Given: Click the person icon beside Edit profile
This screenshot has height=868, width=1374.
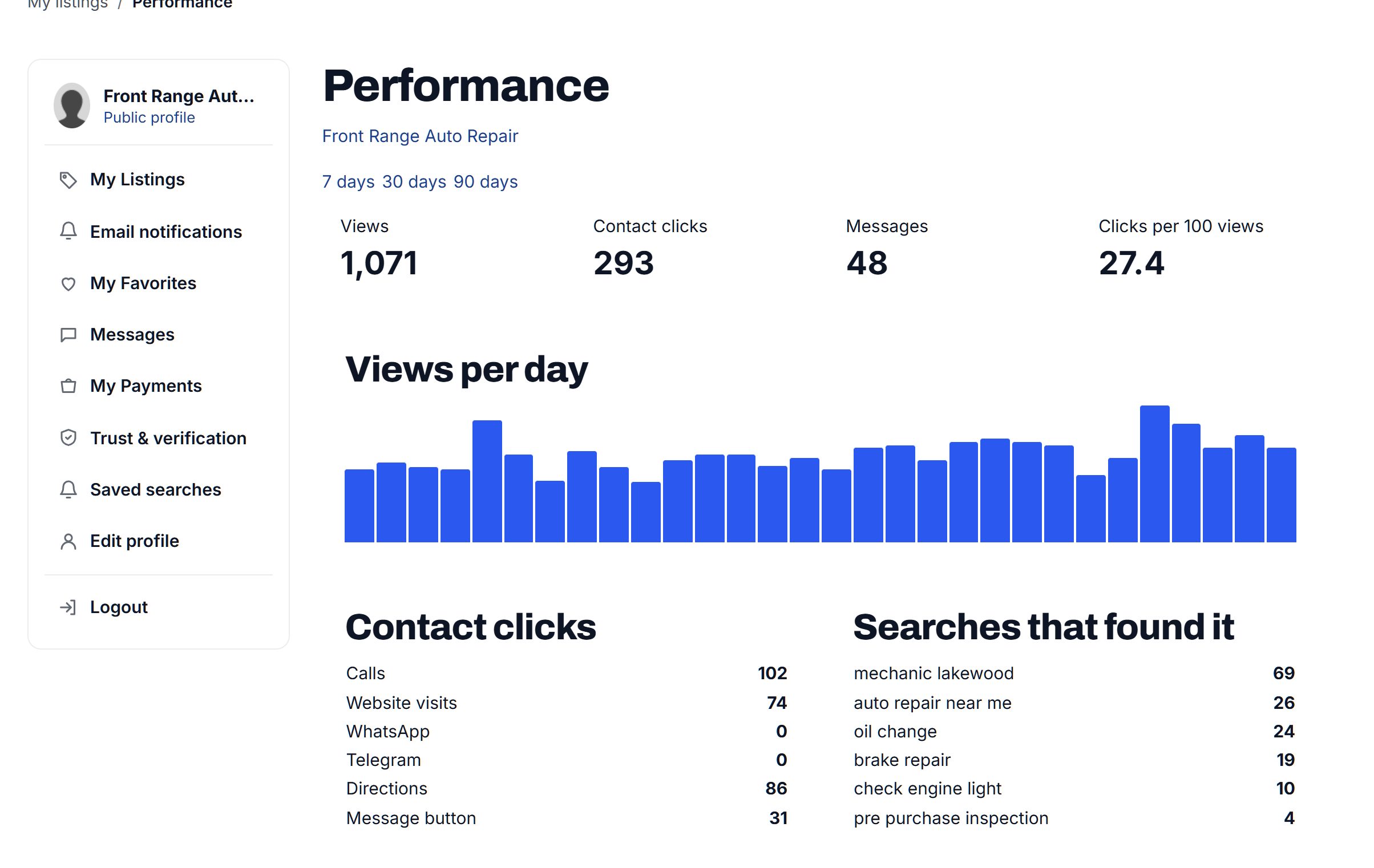Looking at the screenshot, I should coord(68,541).
